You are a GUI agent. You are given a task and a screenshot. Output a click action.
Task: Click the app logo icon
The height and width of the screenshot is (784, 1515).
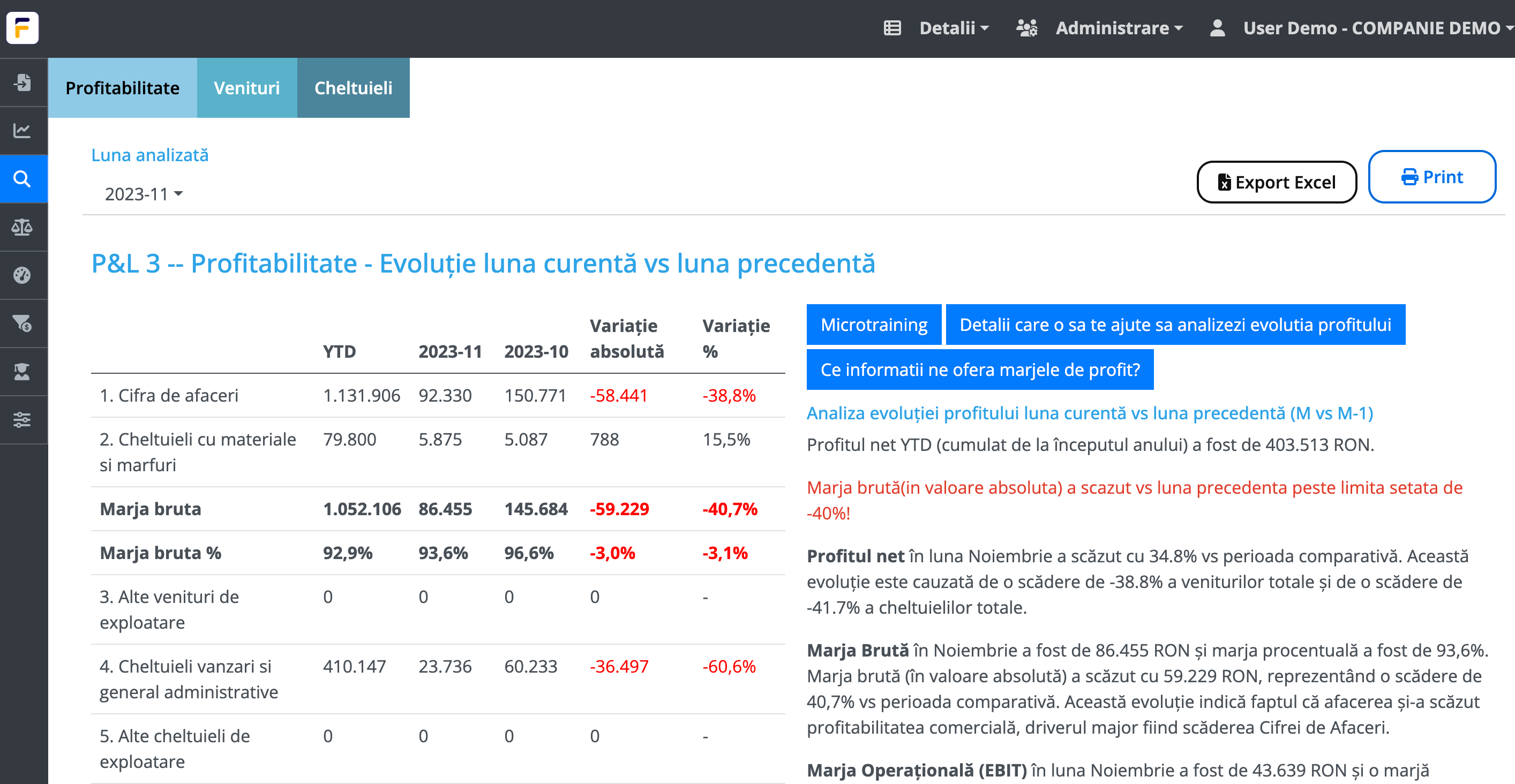click(x=22, y=28)
